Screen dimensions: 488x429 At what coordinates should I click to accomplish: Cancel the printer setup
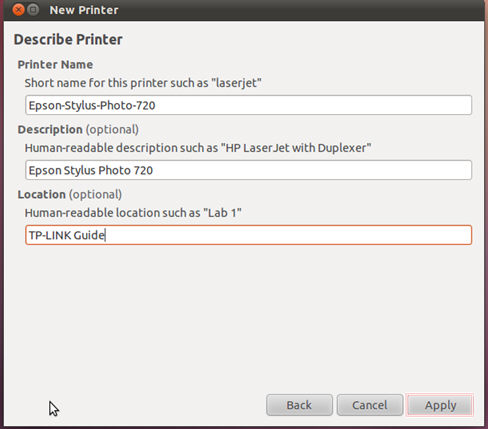coord(370,405)
